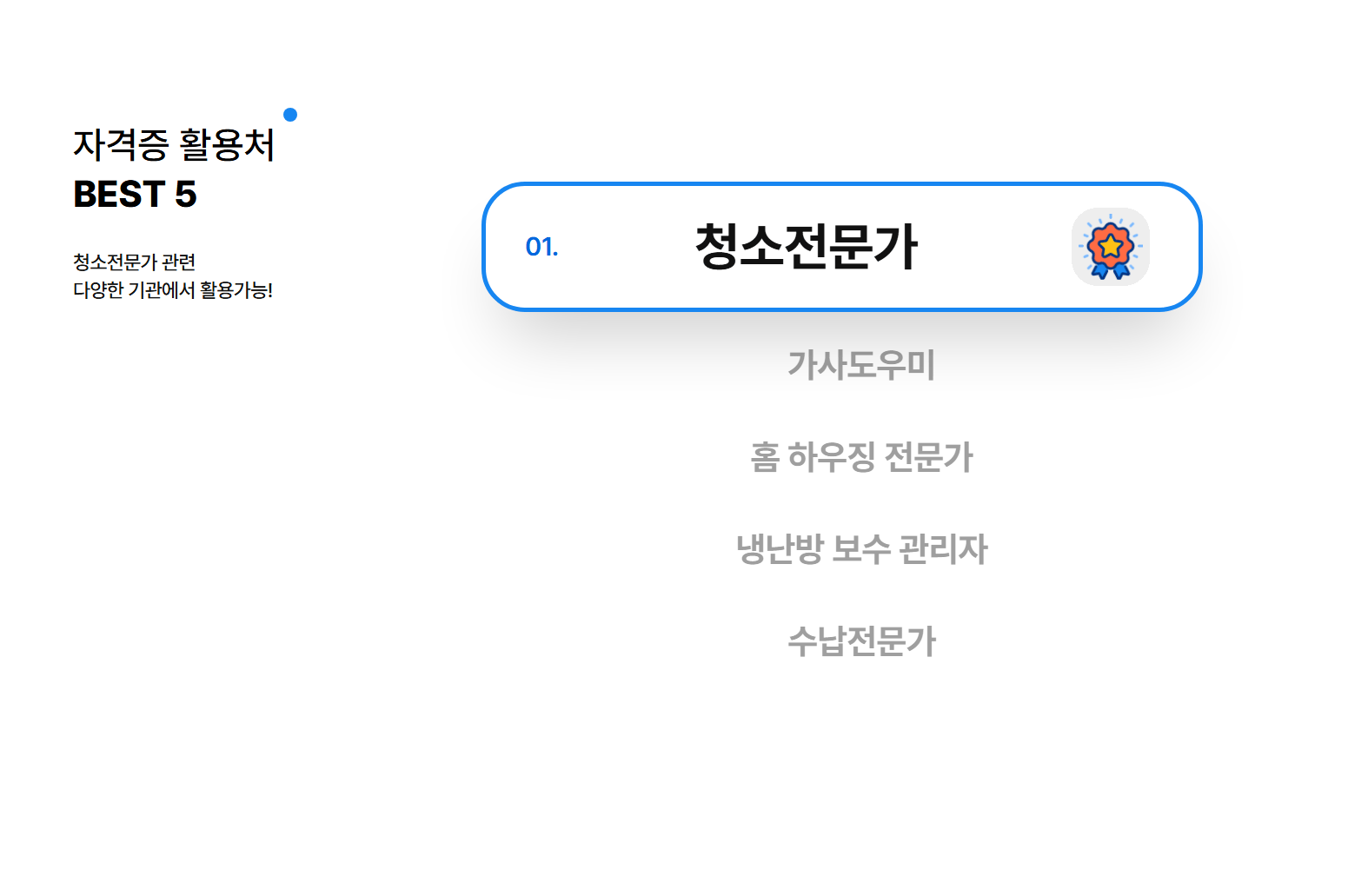Click the 다양한 기관에서 활용가능! text
The height and width of the screenshot is (896, 1348).
click(173, 289)
